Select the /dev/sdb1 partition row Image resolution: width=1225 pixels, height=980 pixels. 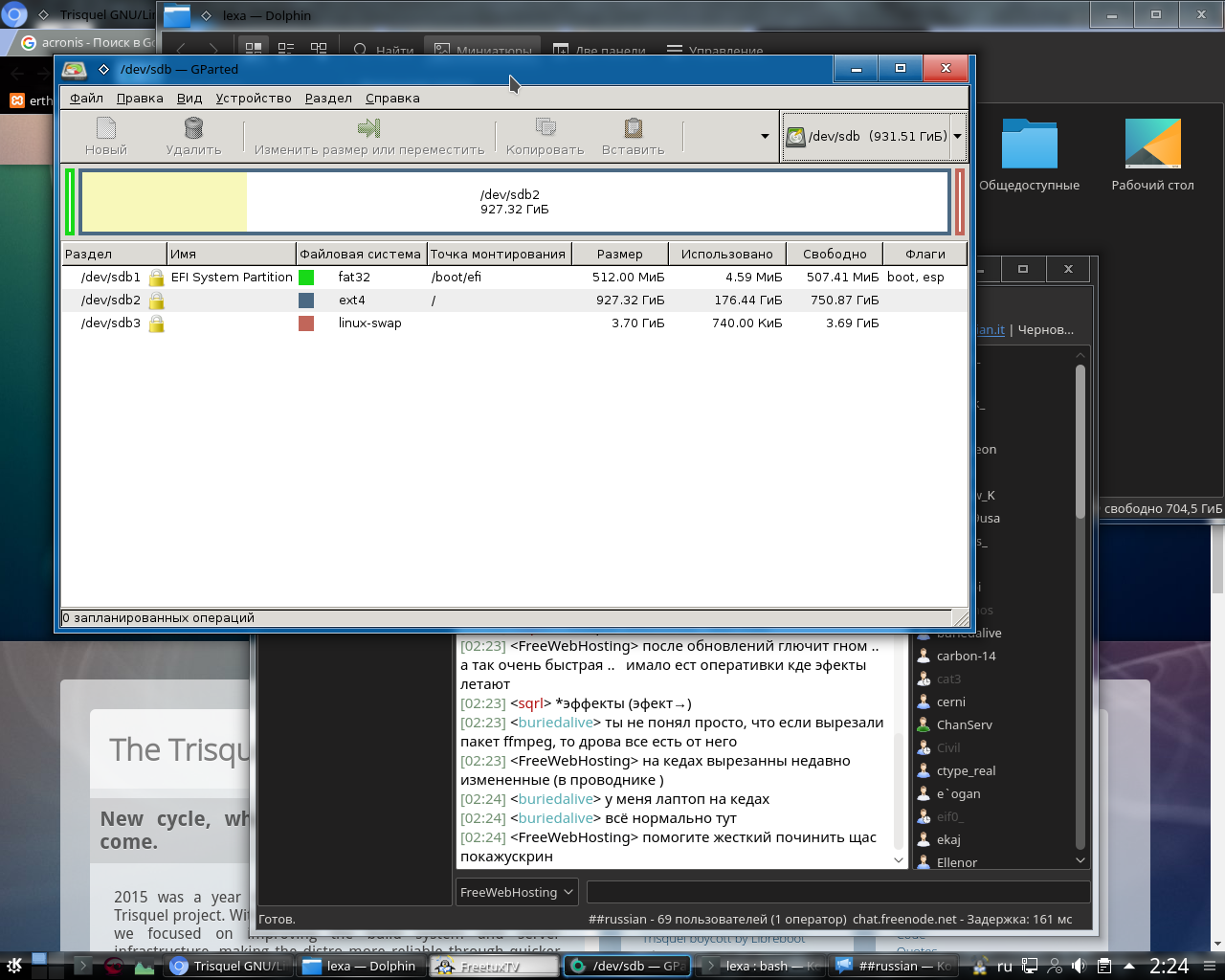pos(515,277)
